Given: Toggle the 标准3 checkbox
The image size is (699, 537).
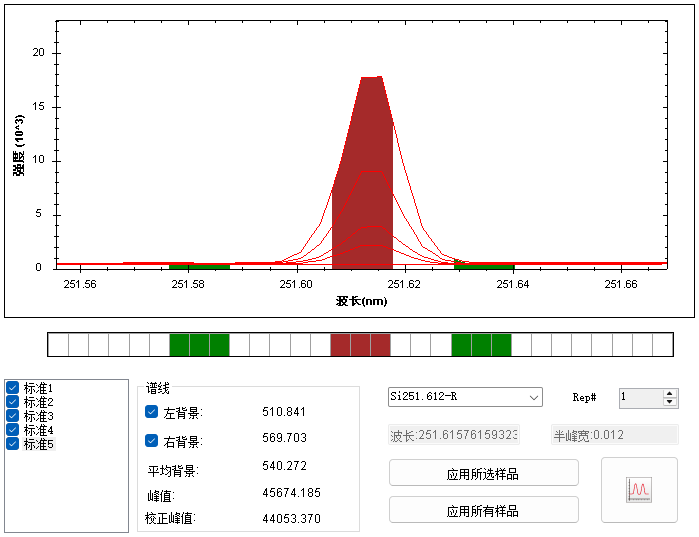Looking at the screenshot, I should click(x=12, y=416).
